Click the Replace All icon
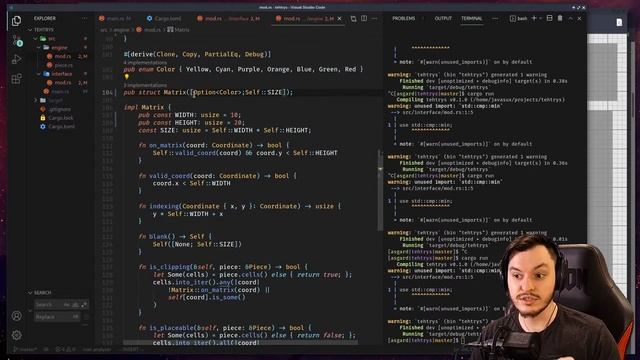 pos(86,317)
